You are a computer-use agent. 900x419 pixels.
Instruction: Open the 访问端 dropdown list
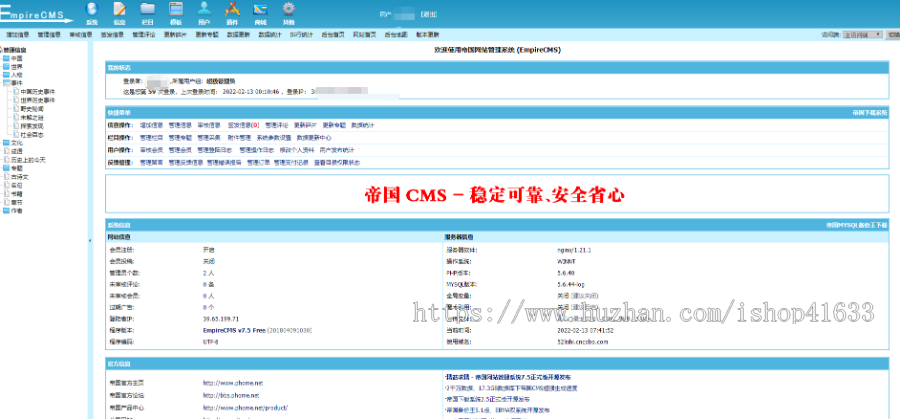pyautogui.click(x=862, y=34)
